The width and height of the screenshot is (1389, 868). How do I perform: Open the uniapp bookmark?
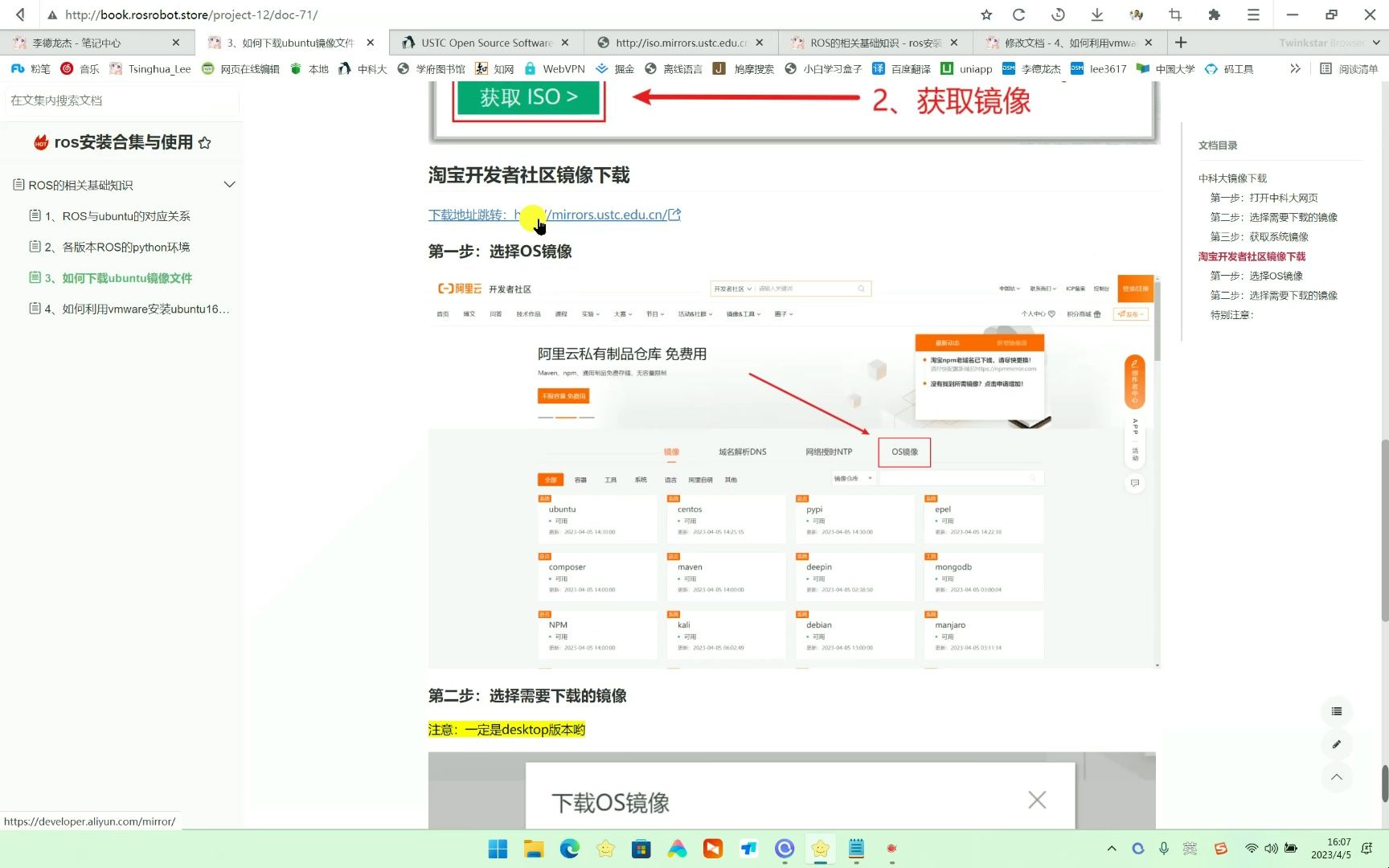966,69
